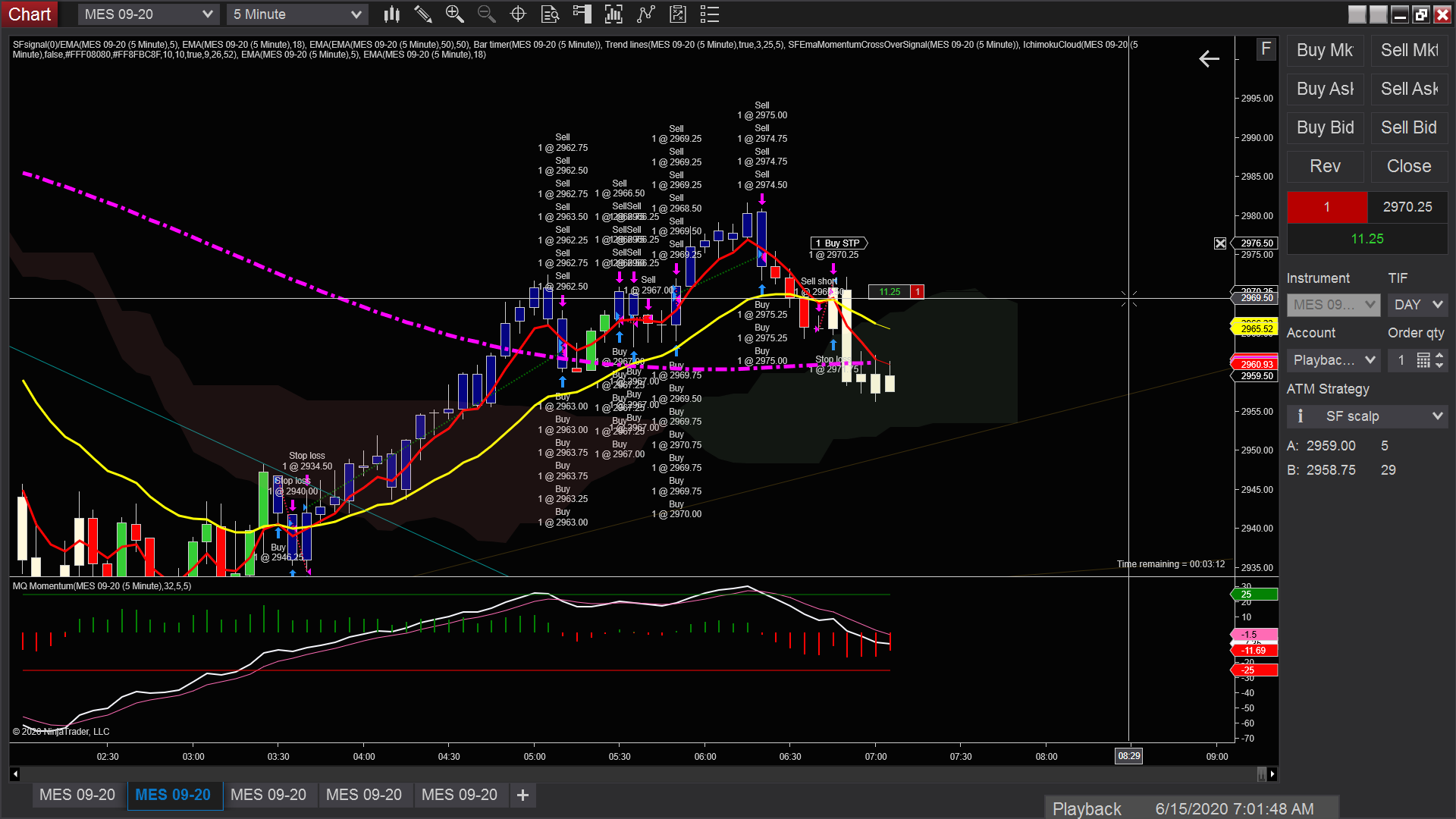Open the Strategies dialog icon
Viewport: 1456px width, 819px height.
677,14
